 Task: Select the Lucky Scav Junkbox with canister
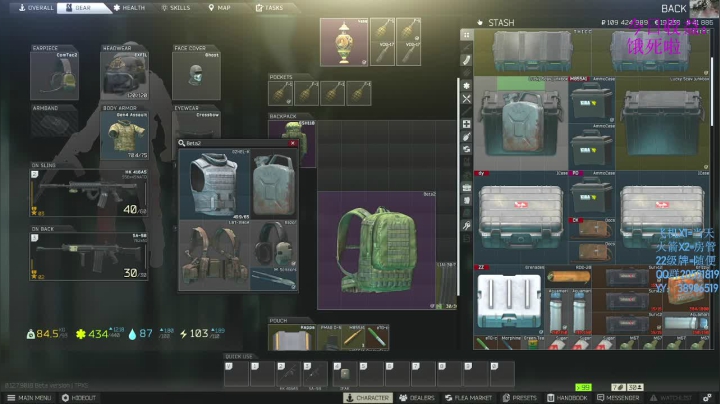coord(521,123)
